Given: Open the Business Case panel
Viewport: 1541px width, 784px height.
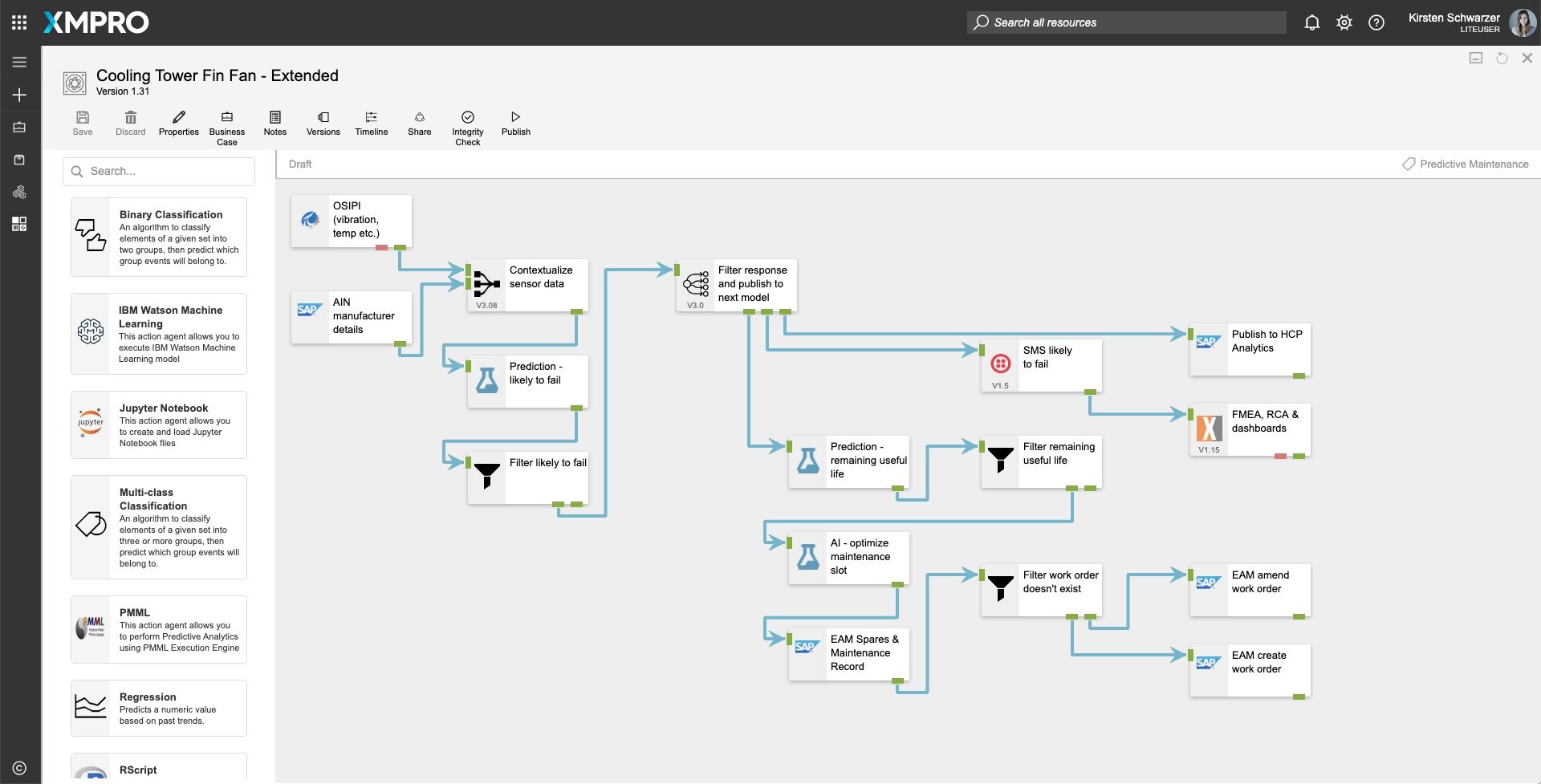Looking at the screenshot, I should coord(226,118).
